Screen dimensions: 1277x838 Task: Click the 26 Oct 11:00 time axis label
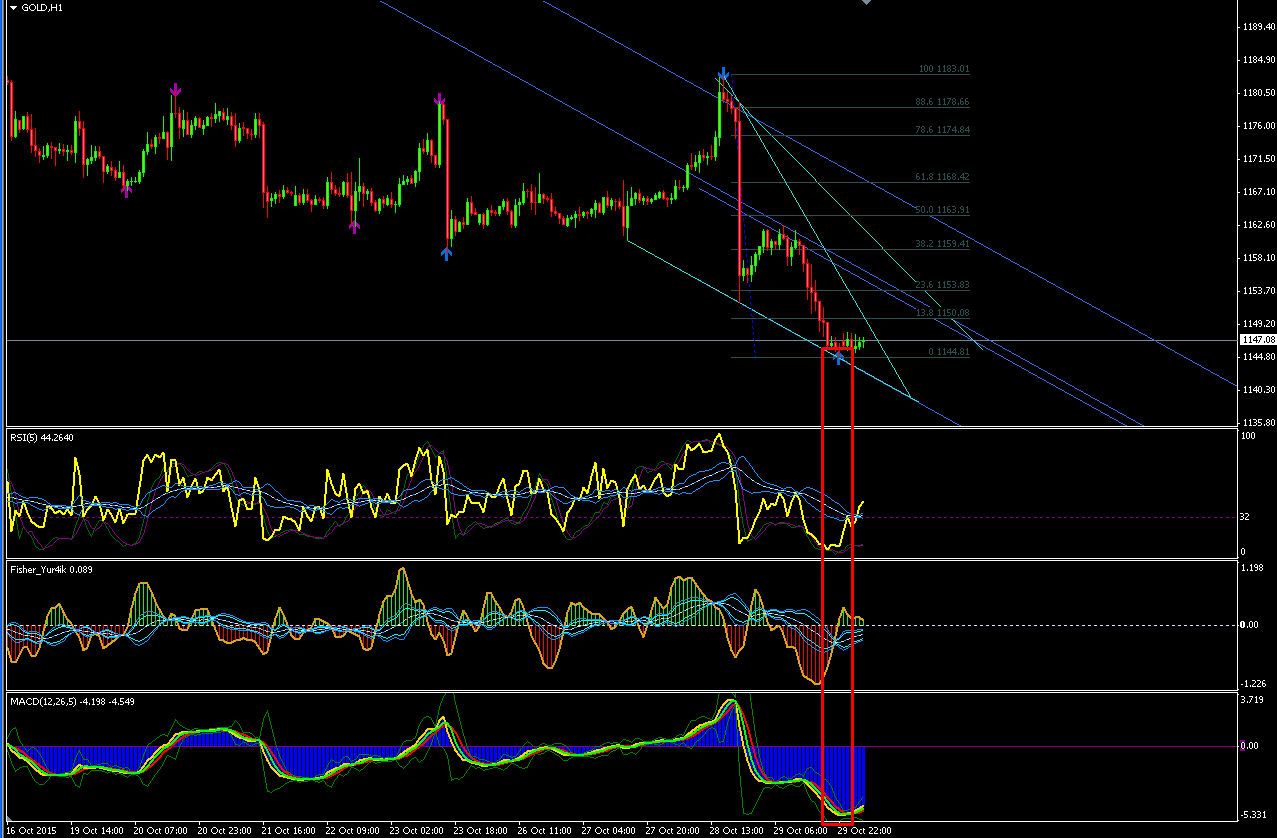point(544,830)
